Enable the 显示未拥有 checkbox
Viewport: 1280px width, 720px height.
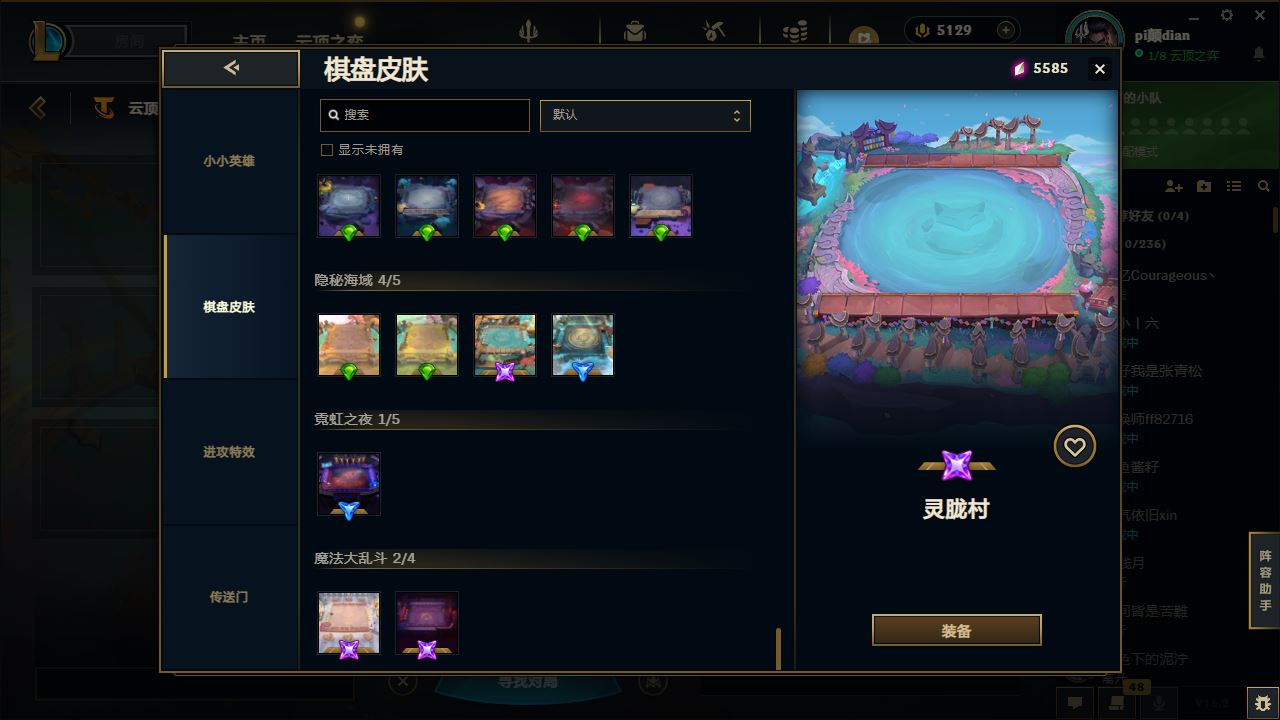(326, 150)
